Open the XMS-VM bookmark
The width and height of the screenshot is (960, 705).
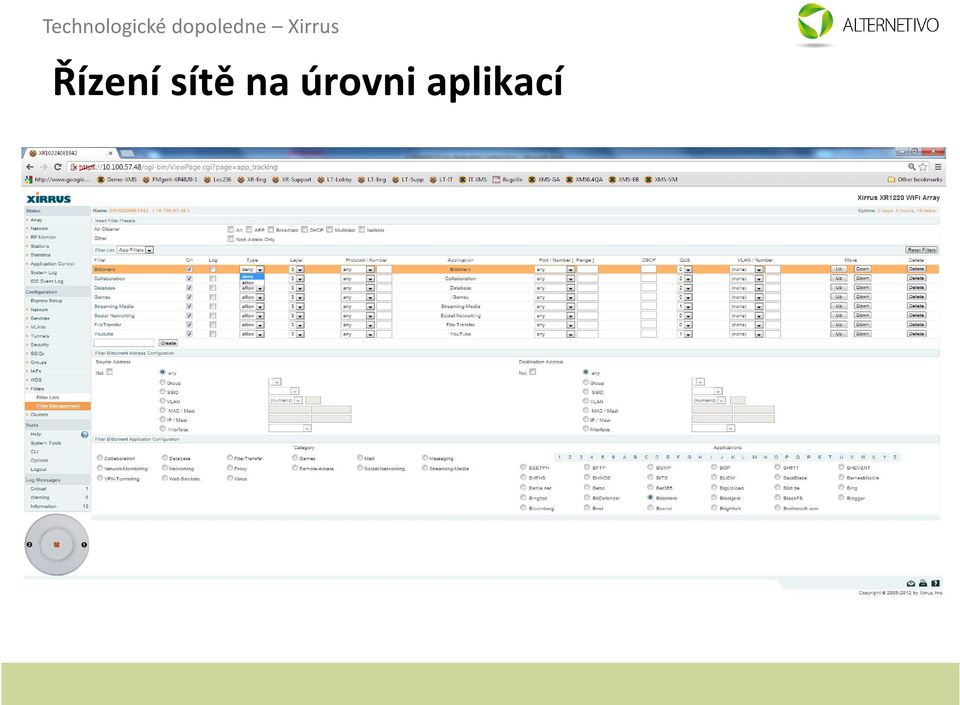tap(661, 180)
